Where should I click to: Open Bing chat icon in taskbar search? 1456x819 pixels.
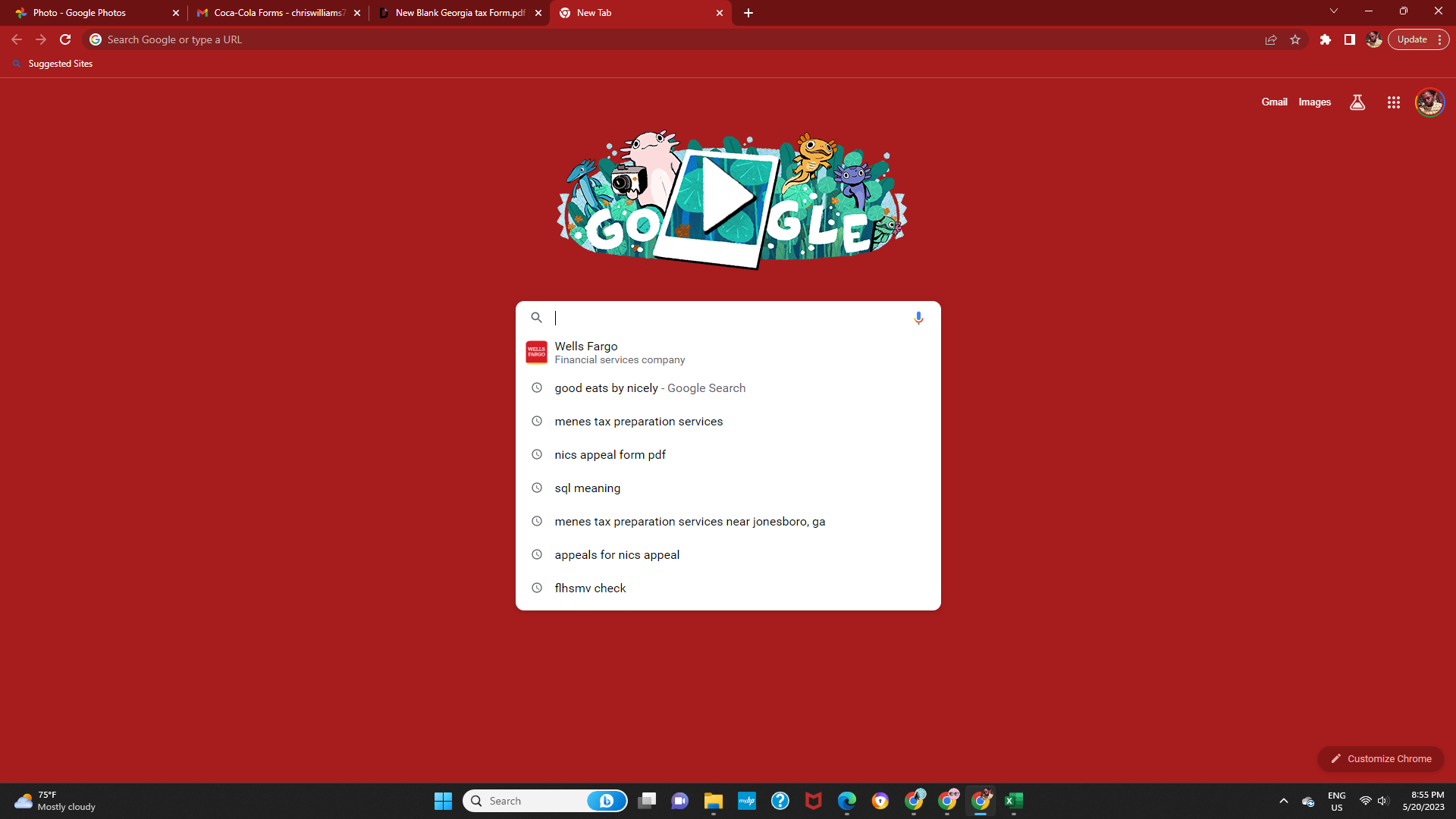point(606,801)
